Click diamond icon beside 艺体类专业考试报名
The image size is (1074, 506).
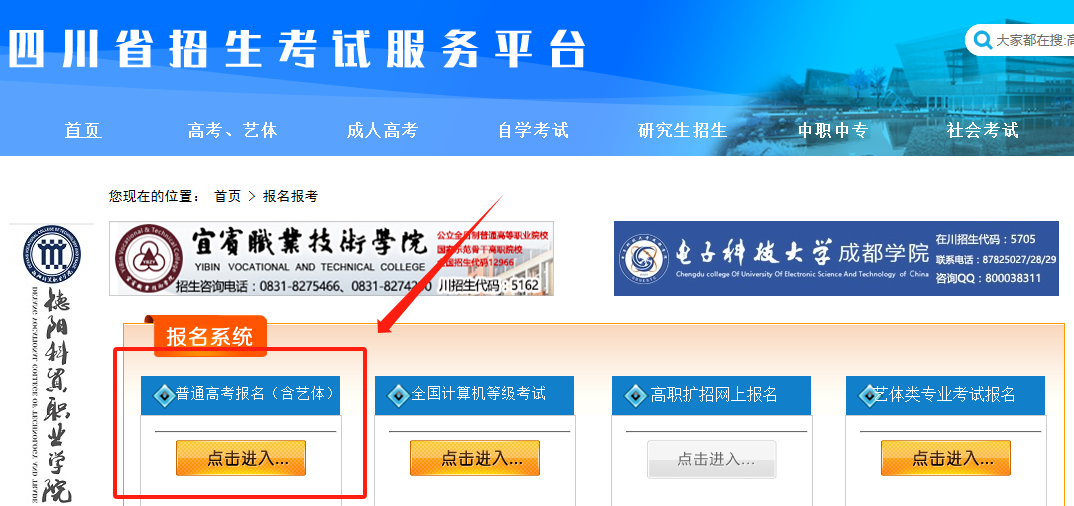pos(869,395)
